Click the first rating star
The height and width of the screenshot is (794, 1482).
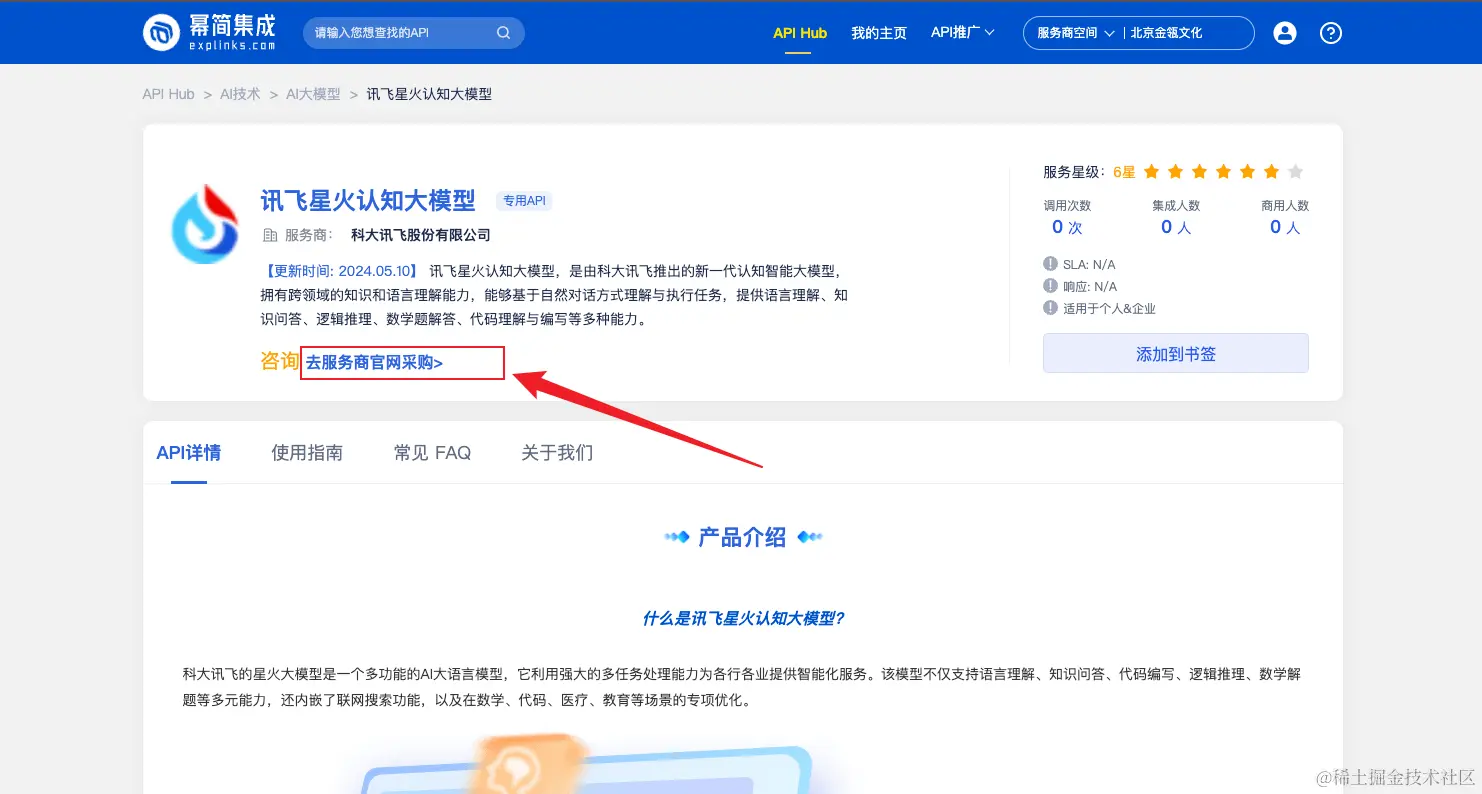point(1151,172)
